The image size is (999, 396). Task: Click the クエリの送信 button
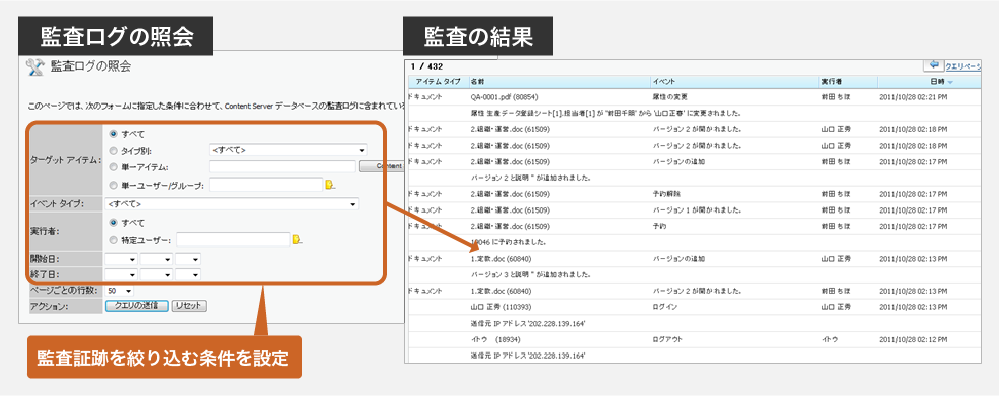136,306
